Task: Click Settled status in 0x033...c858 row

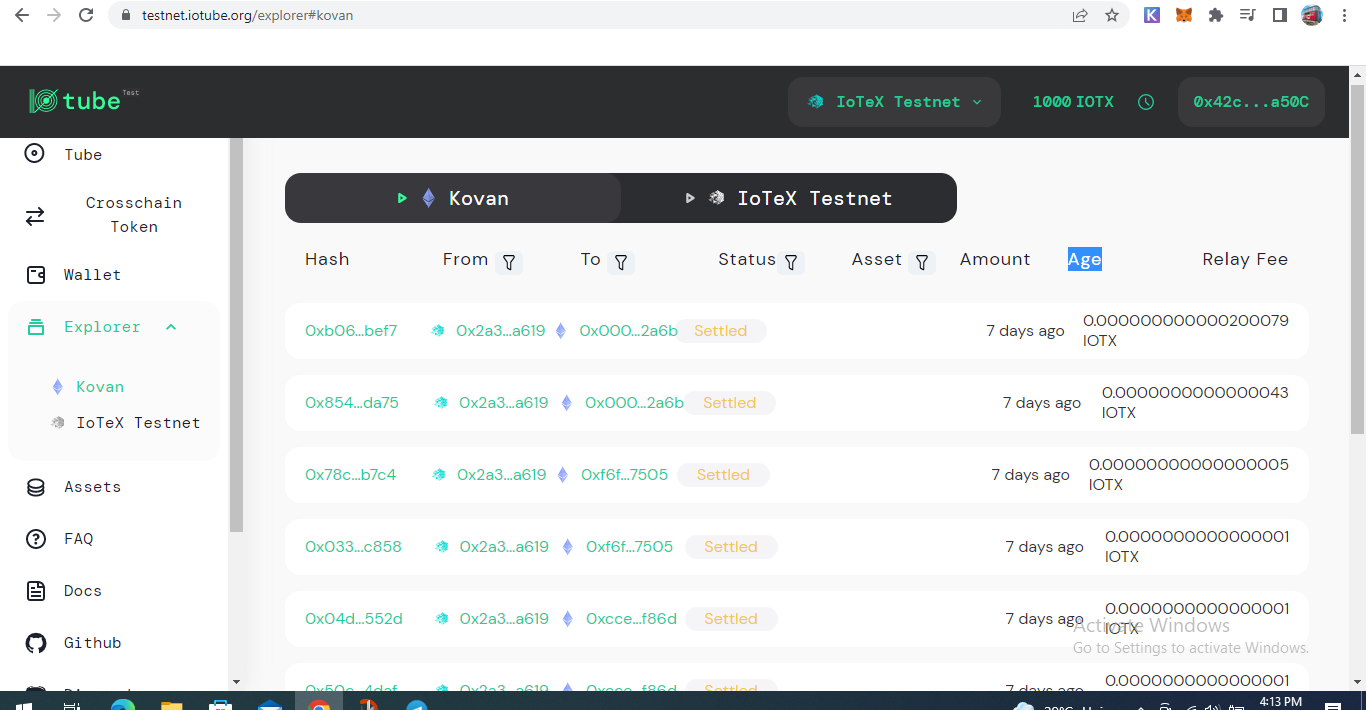Action: pyautogui.click(x=731, y=547)
